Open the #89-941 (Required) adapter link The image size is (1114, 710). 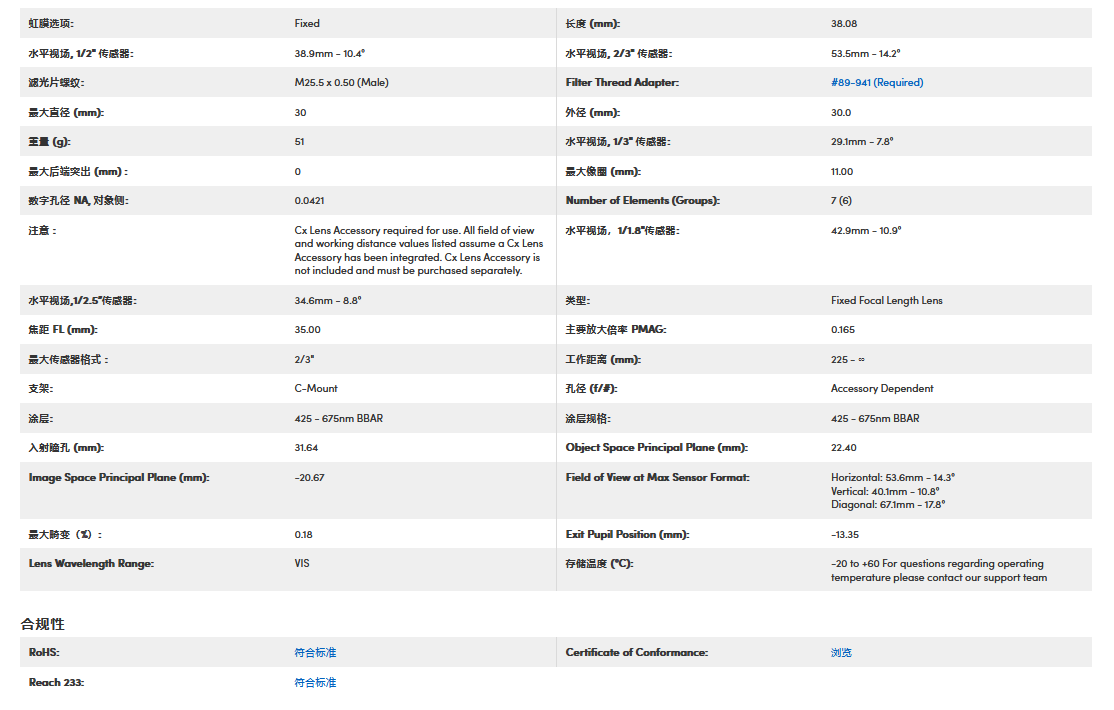pos(877,82)
